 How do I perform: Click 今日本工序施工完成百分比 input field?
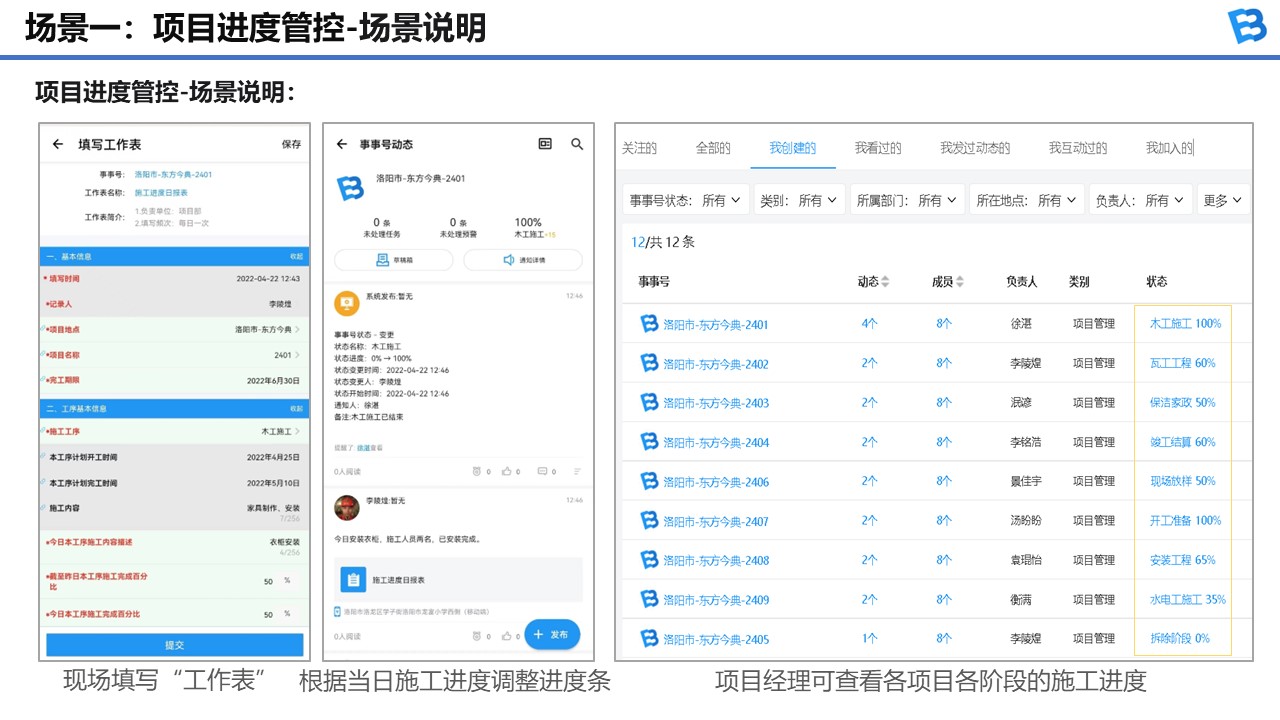click(x=268, y=614)
